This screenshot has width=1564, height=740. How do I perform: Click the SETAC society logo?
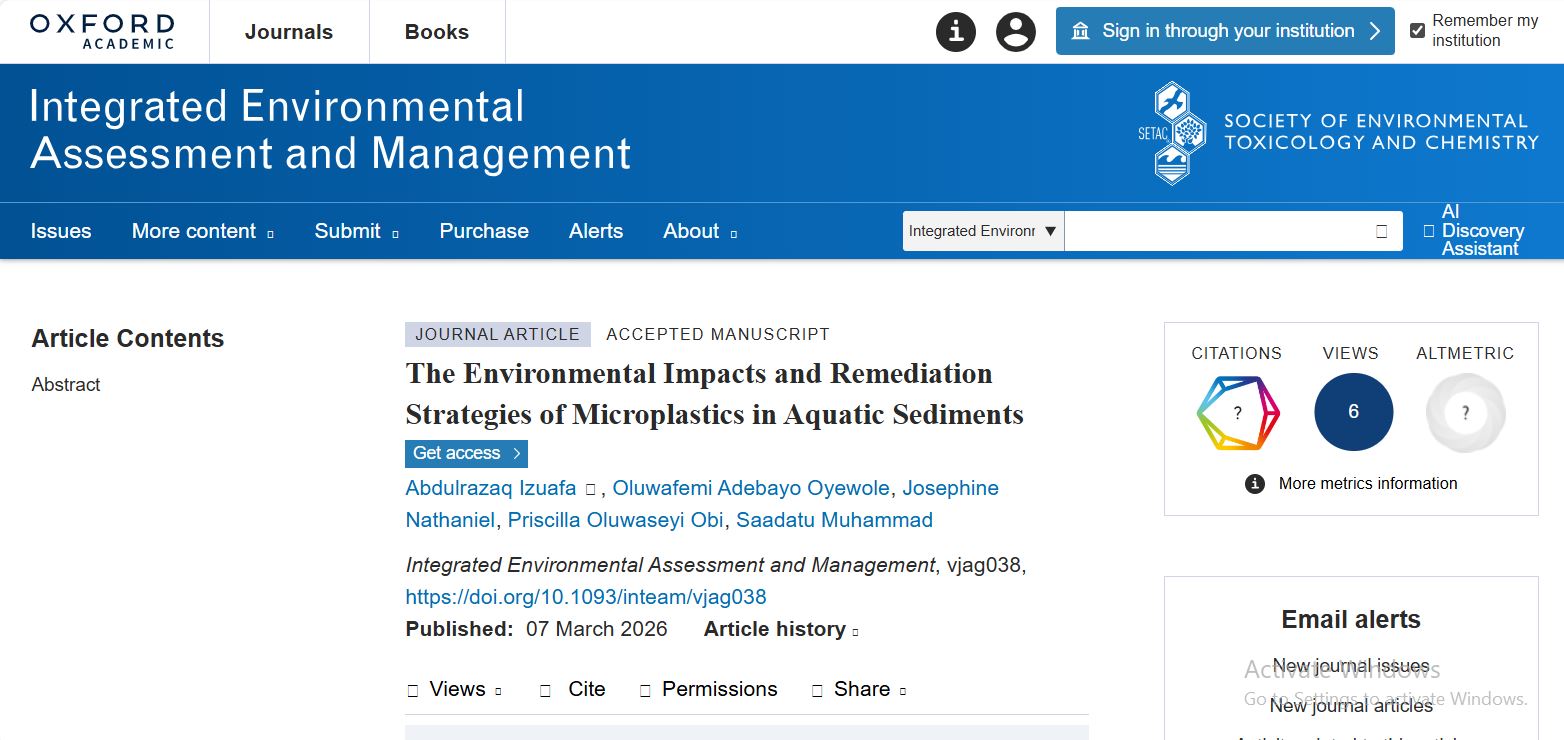coord(1337,132)
